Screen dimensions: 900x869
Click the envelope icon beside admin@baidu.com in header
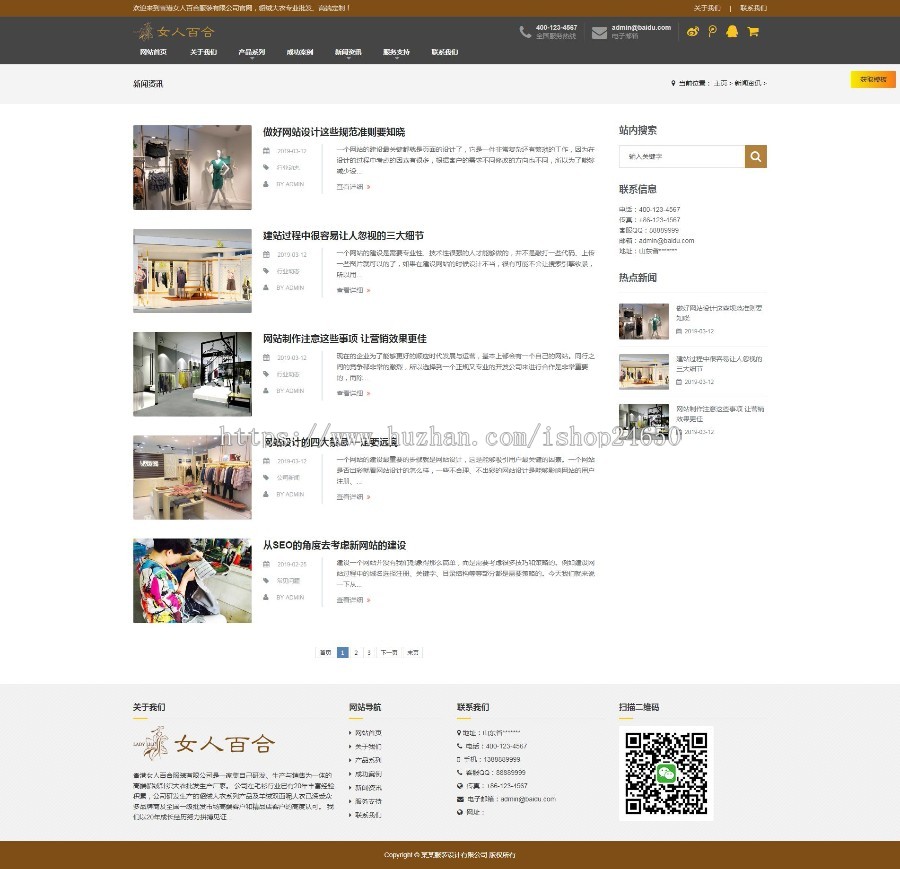[x=599, y=33]
